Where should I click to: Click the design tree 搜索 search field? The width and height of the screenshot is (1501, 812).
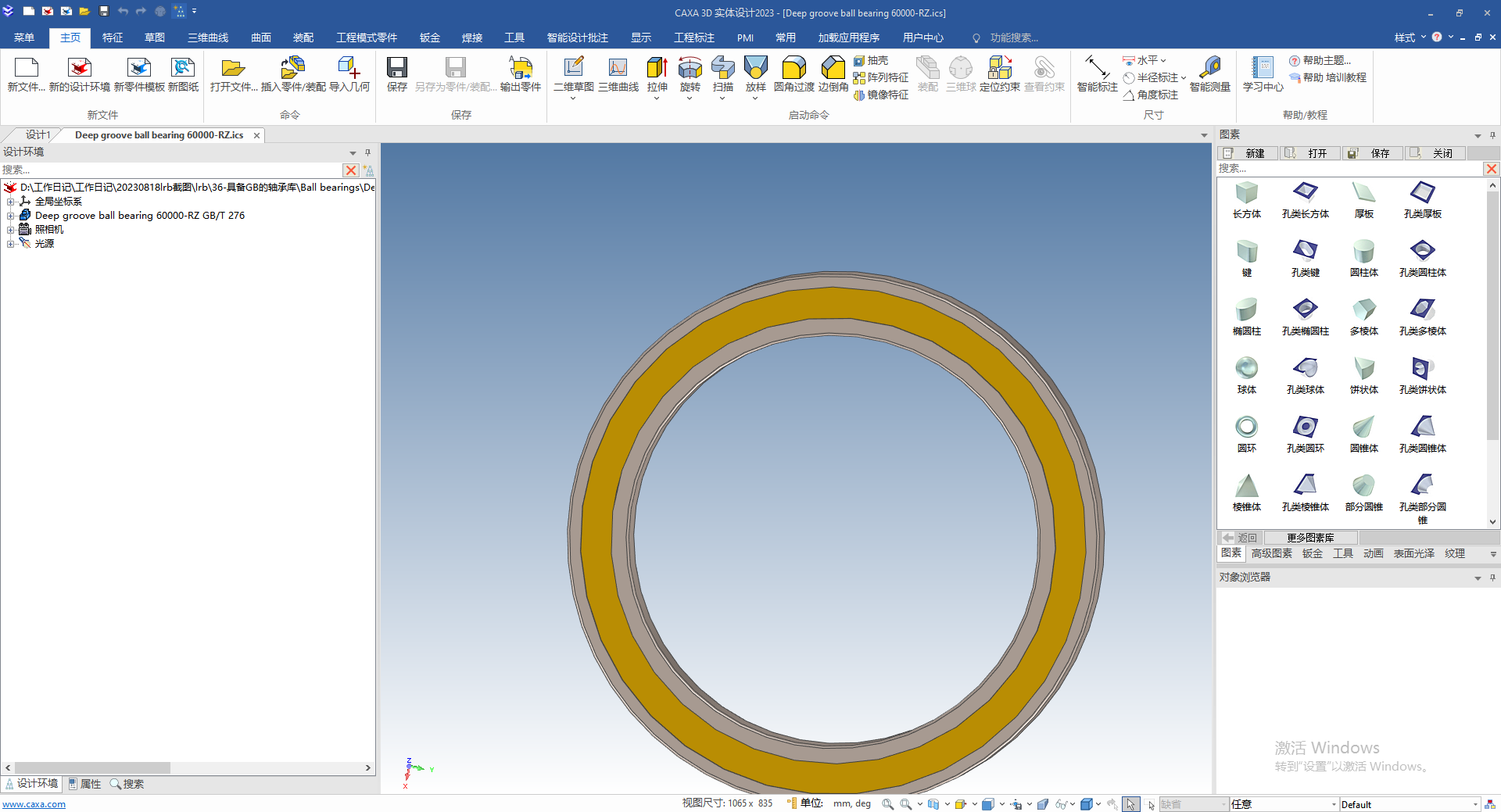click(171, 170)
